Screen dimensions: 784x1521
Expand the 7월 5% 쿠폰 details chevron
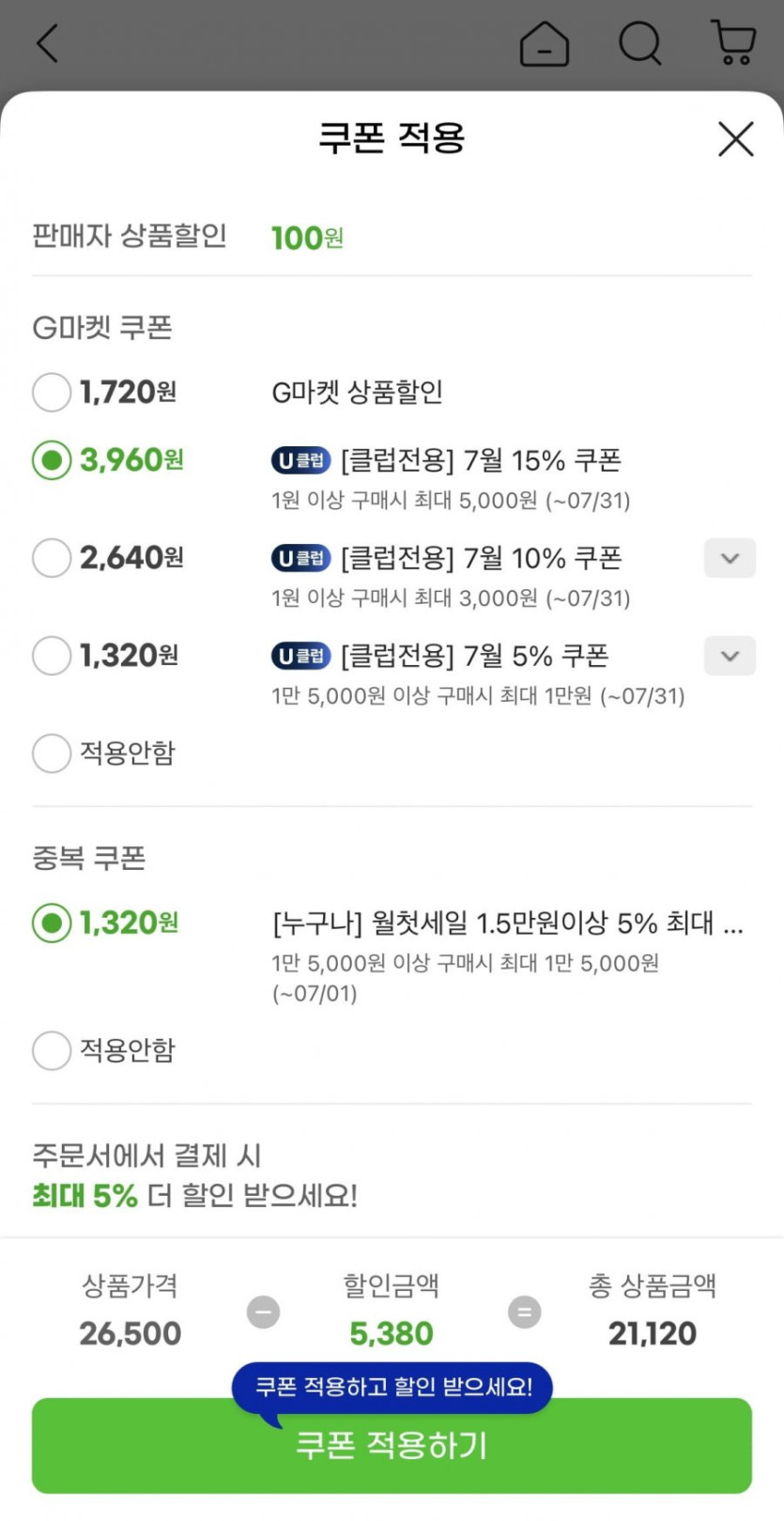[730, 656]
